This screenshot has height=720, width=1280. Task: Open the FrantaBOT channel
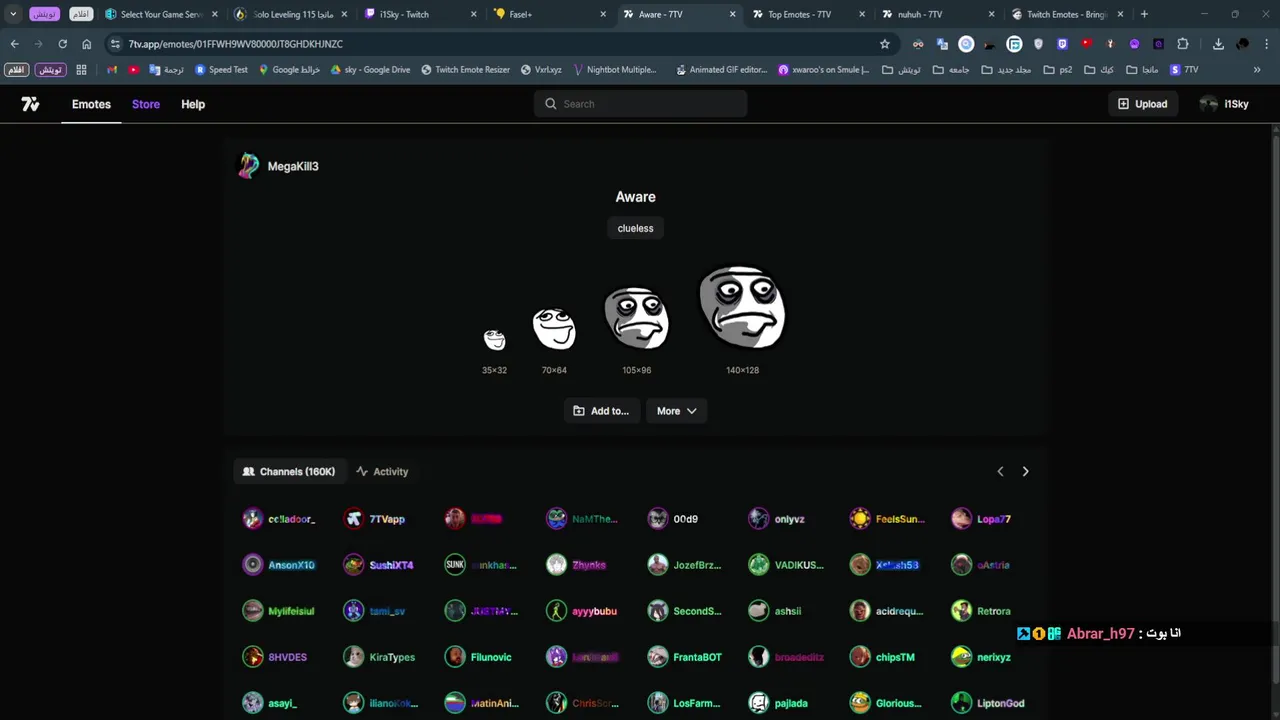685,657
